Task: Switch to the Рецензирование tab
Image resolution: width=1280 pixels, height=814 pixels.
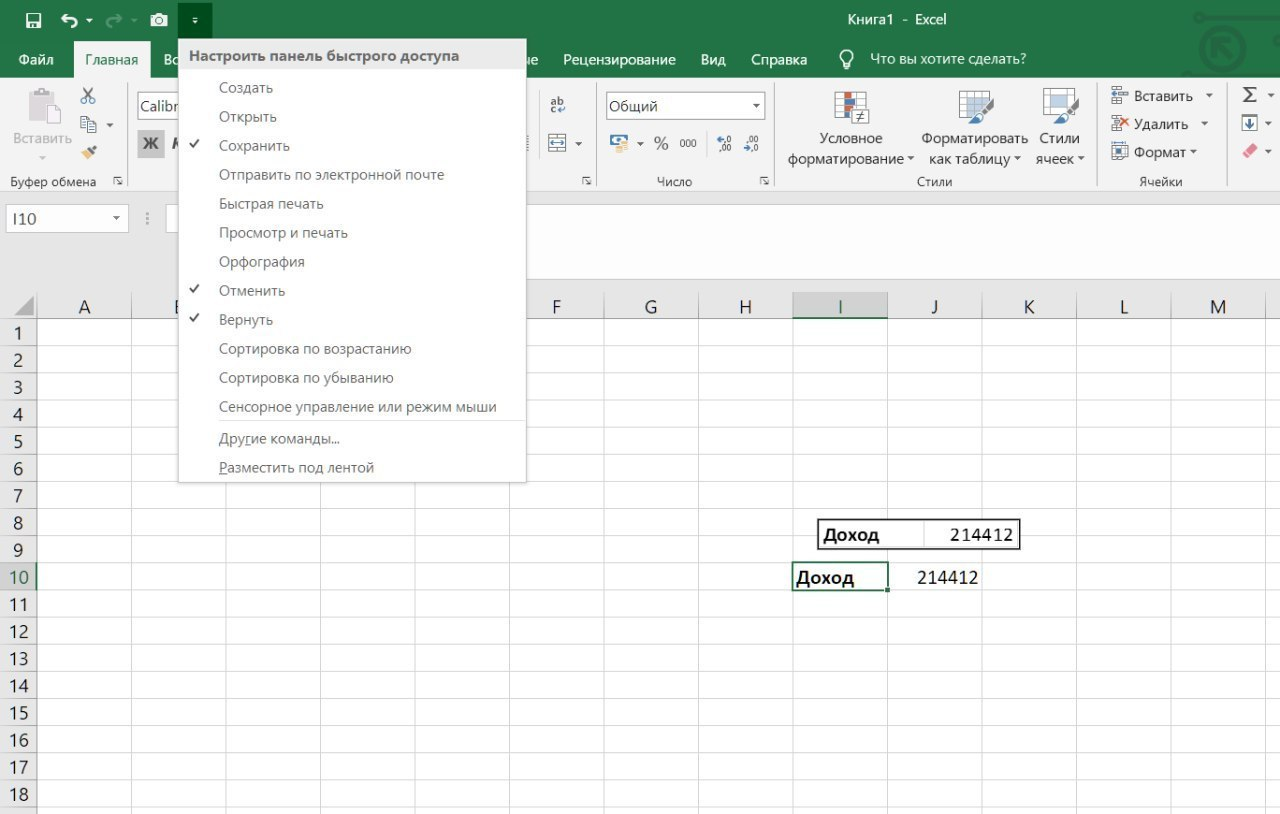Action: coord(619,59)
